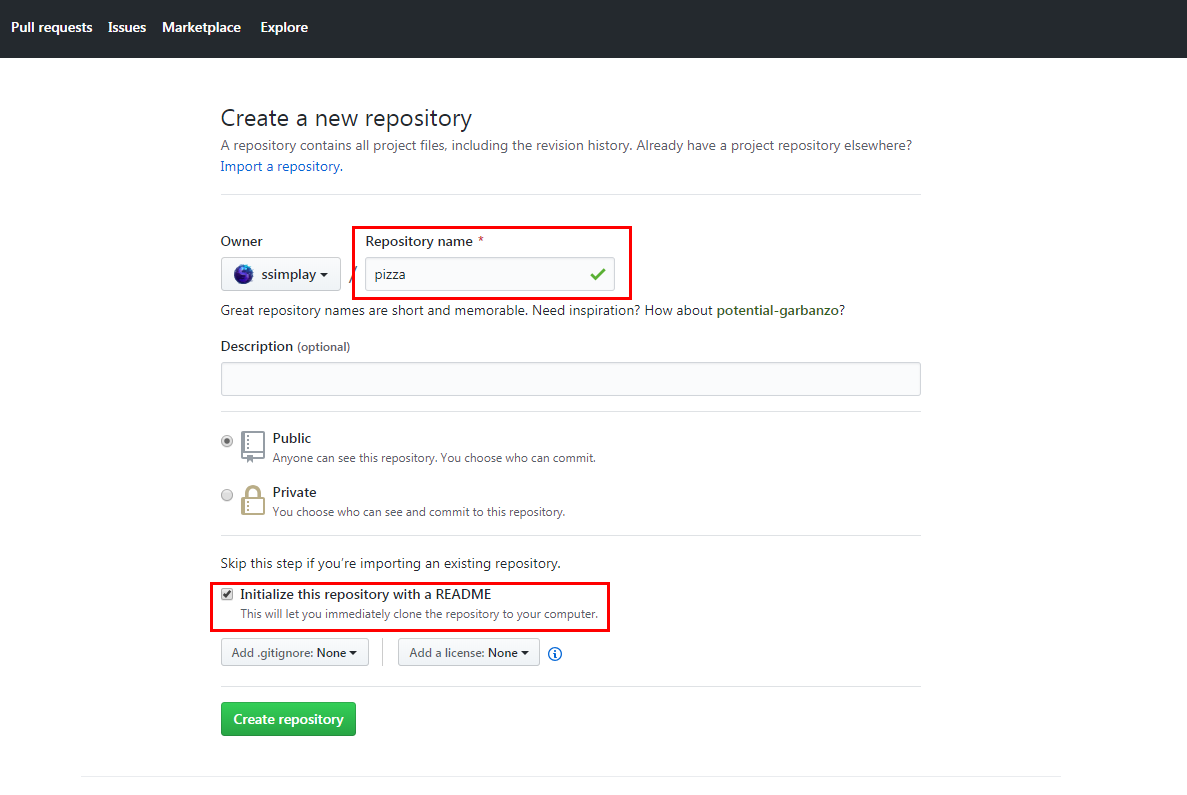This screenshot has width=1187, height=795.
Task: Uncheck Initialize this repository with a README
Action: point(227,594)
